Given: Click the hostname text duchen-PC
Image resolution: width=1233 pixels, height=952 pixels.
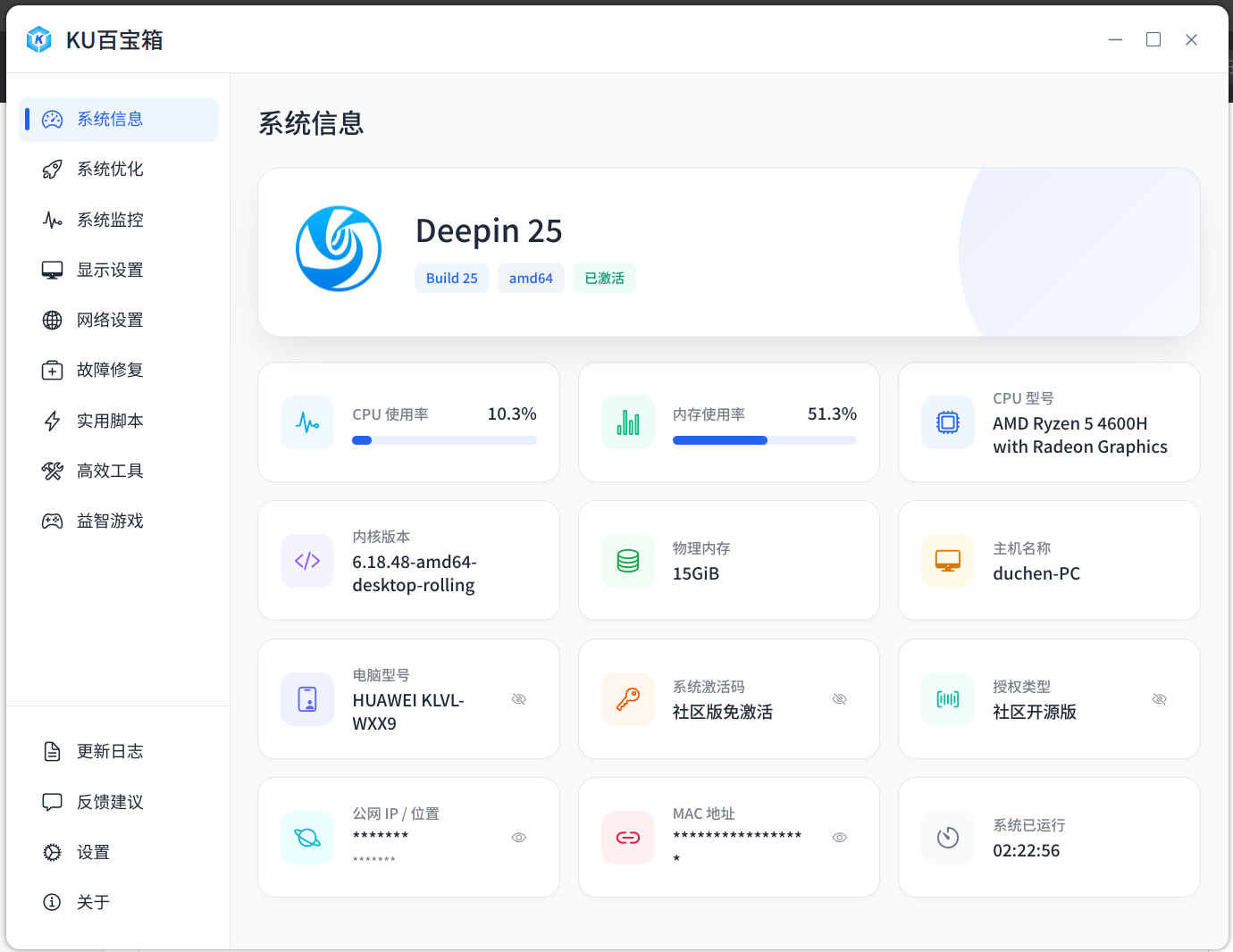Looking at the screenshot, I should click(x=1036, y=573).
